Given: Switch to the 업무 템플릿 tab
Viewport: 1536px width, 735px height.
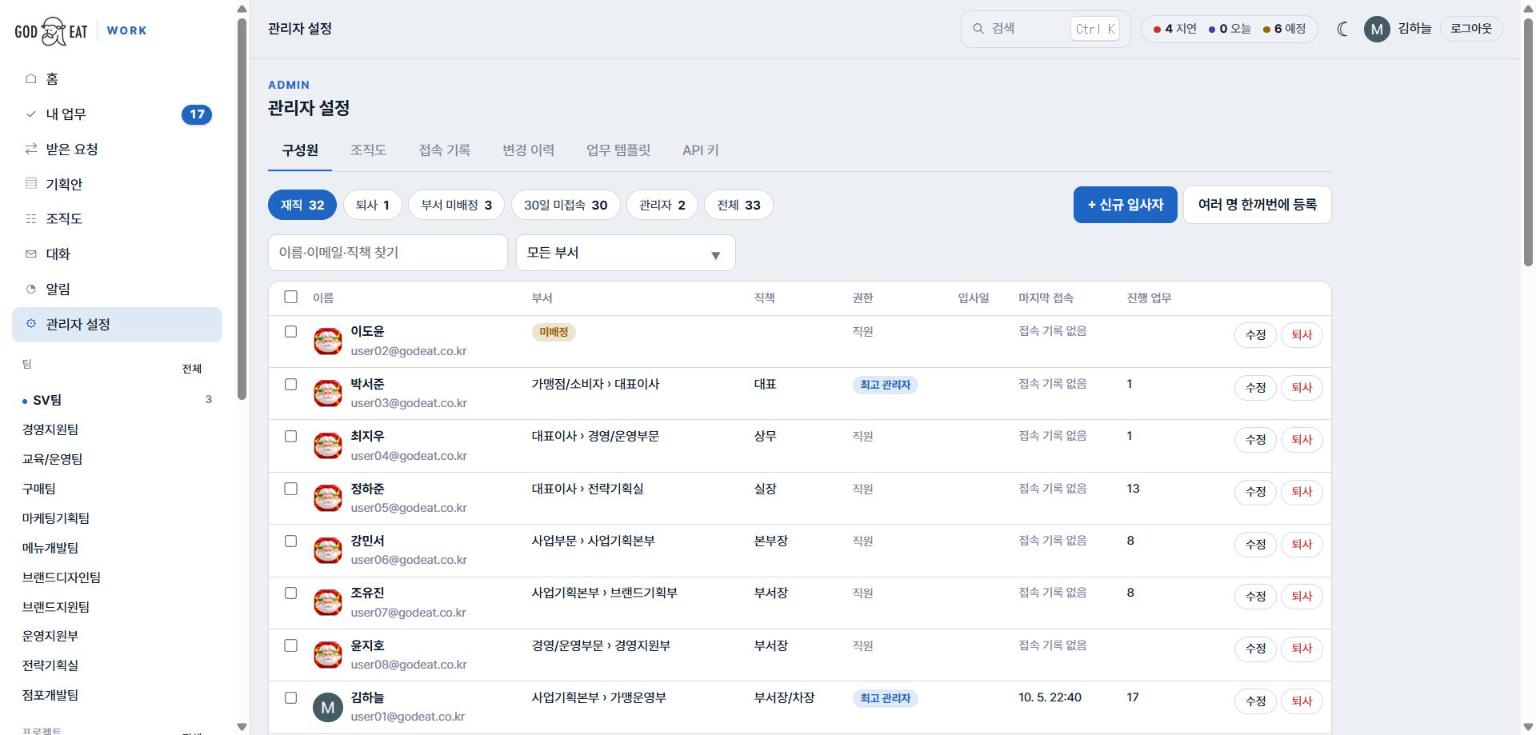Looking at the screenshot, I should click(618, 150).
